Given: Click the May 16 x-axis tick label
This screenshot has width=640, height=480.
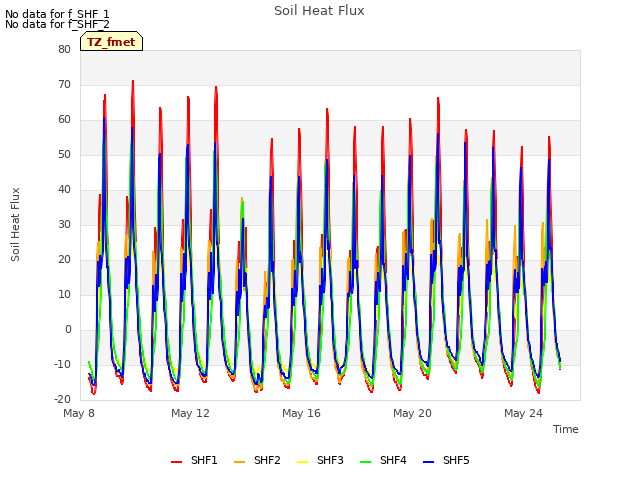Looking at the screenshot, I should (301, 413).
